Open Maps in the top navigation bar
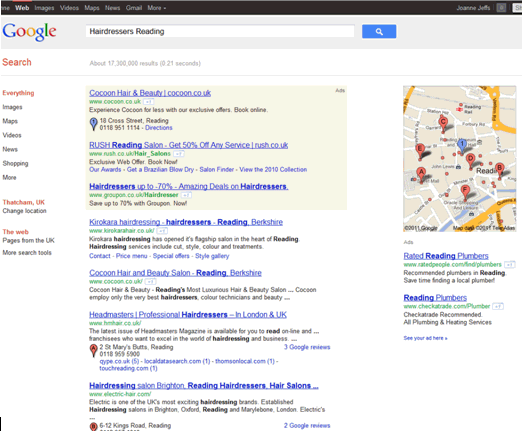Viewport: 522px width, 433px height. 92,8
